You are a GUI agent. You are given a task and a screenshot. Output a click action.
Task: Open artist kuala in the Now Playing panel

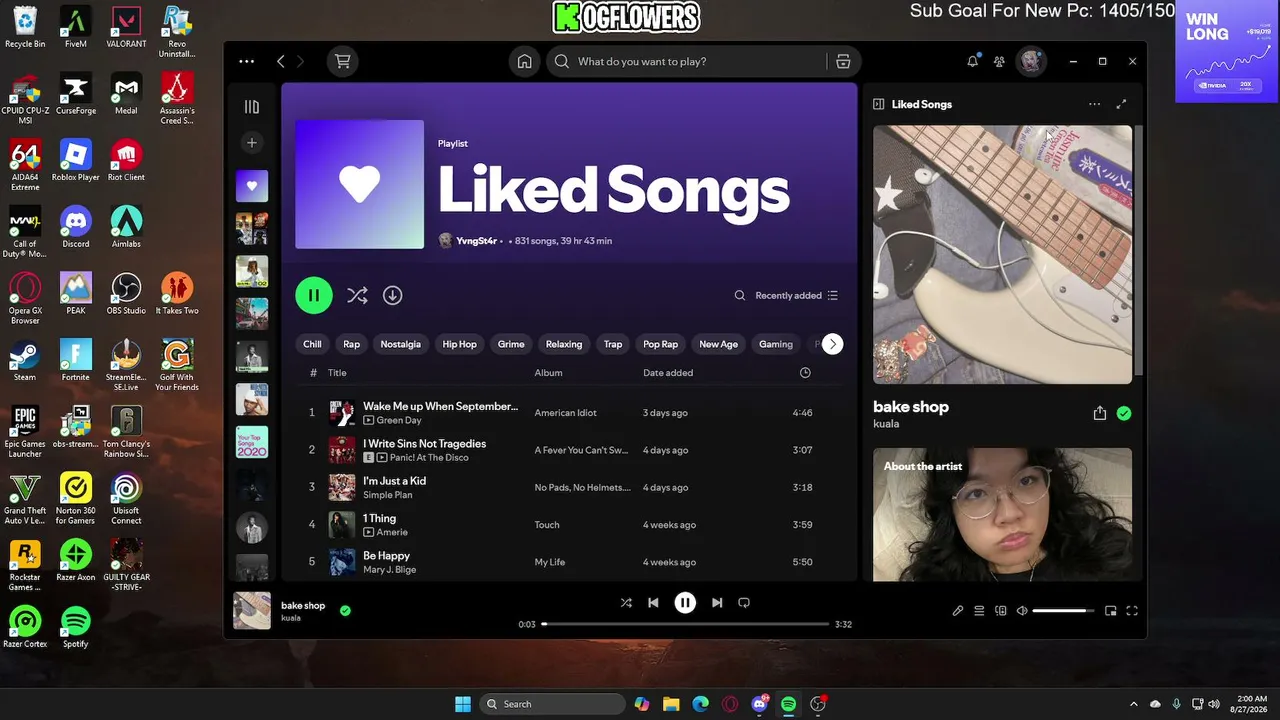pos(886,424)
